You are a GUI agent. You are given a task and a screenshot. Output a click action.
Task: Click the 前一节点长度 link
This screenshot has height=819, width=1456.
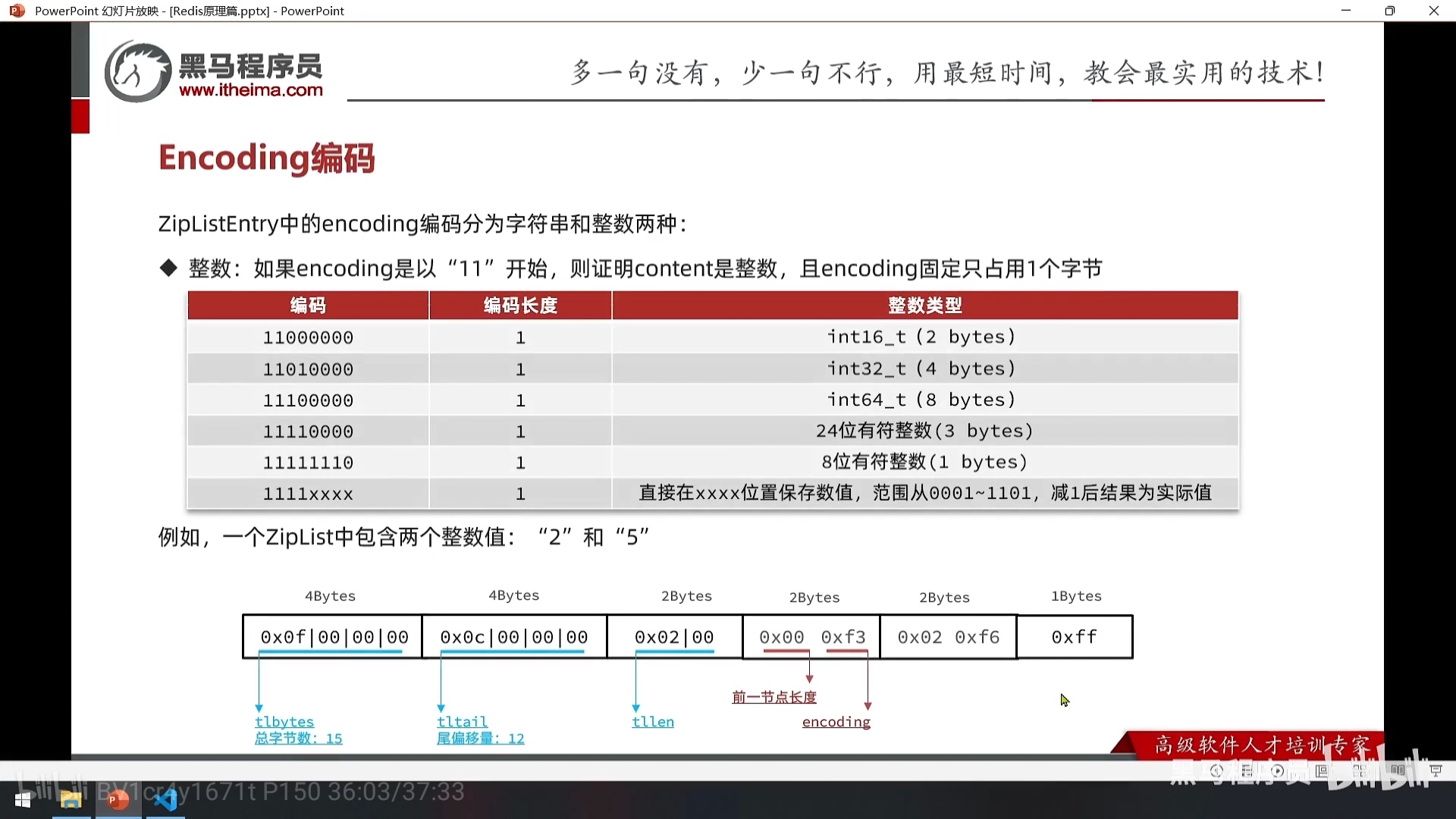tap(774, 697)
